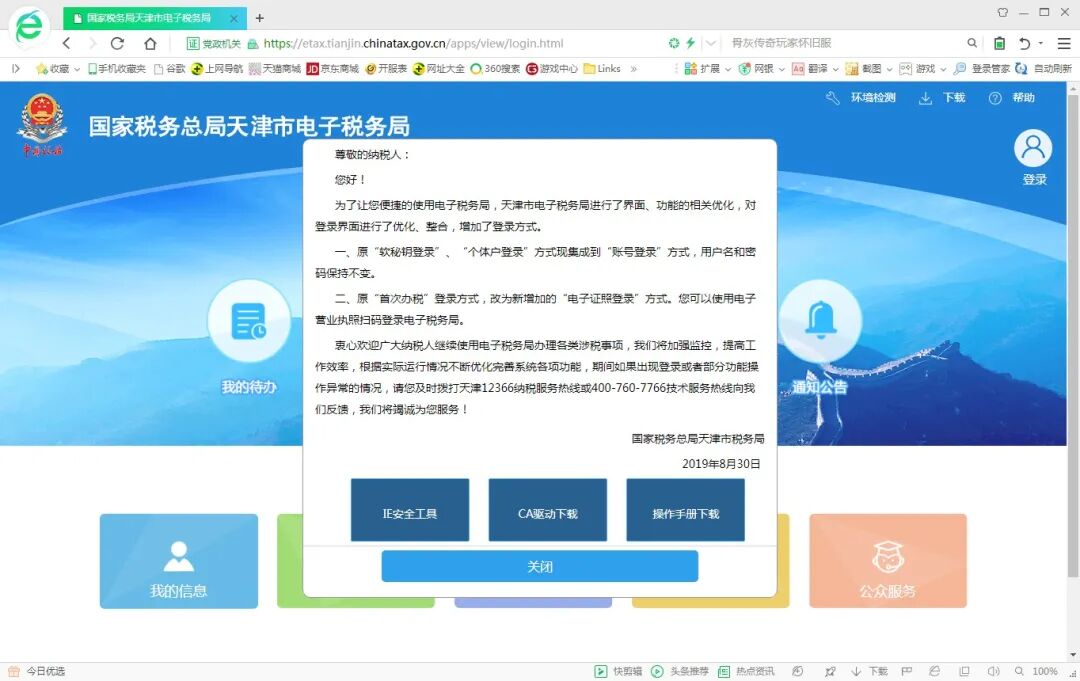This screenshot has width=1080, height=681.
Task: Open the browser hamburger menu
Action: [x=1064, y=44]
